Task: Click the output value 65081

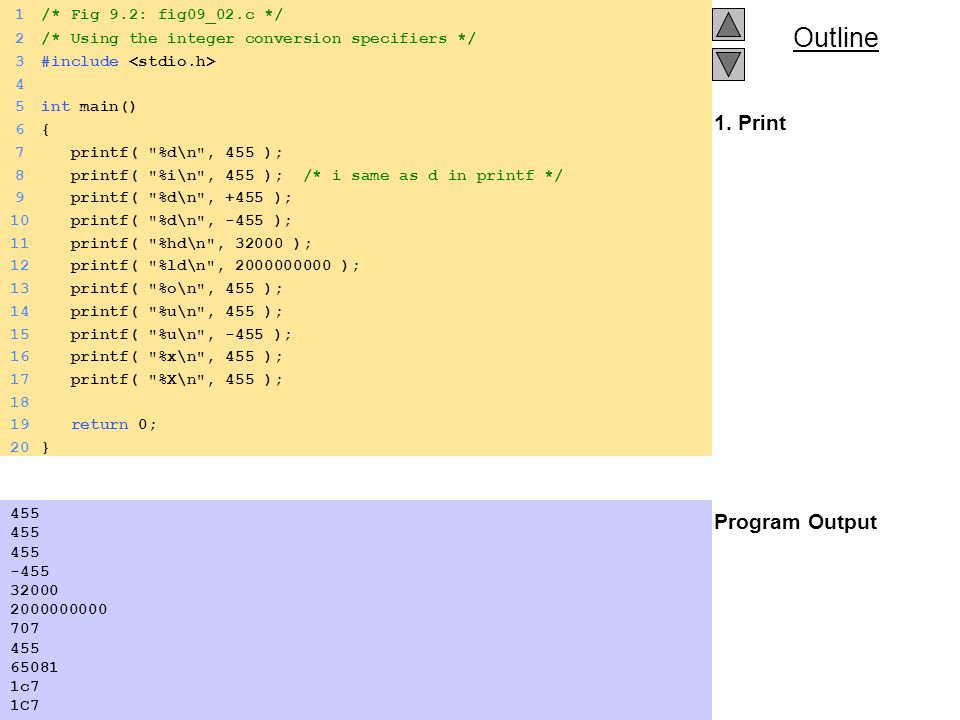Action: pyautogui.click(x=34, y=667)
